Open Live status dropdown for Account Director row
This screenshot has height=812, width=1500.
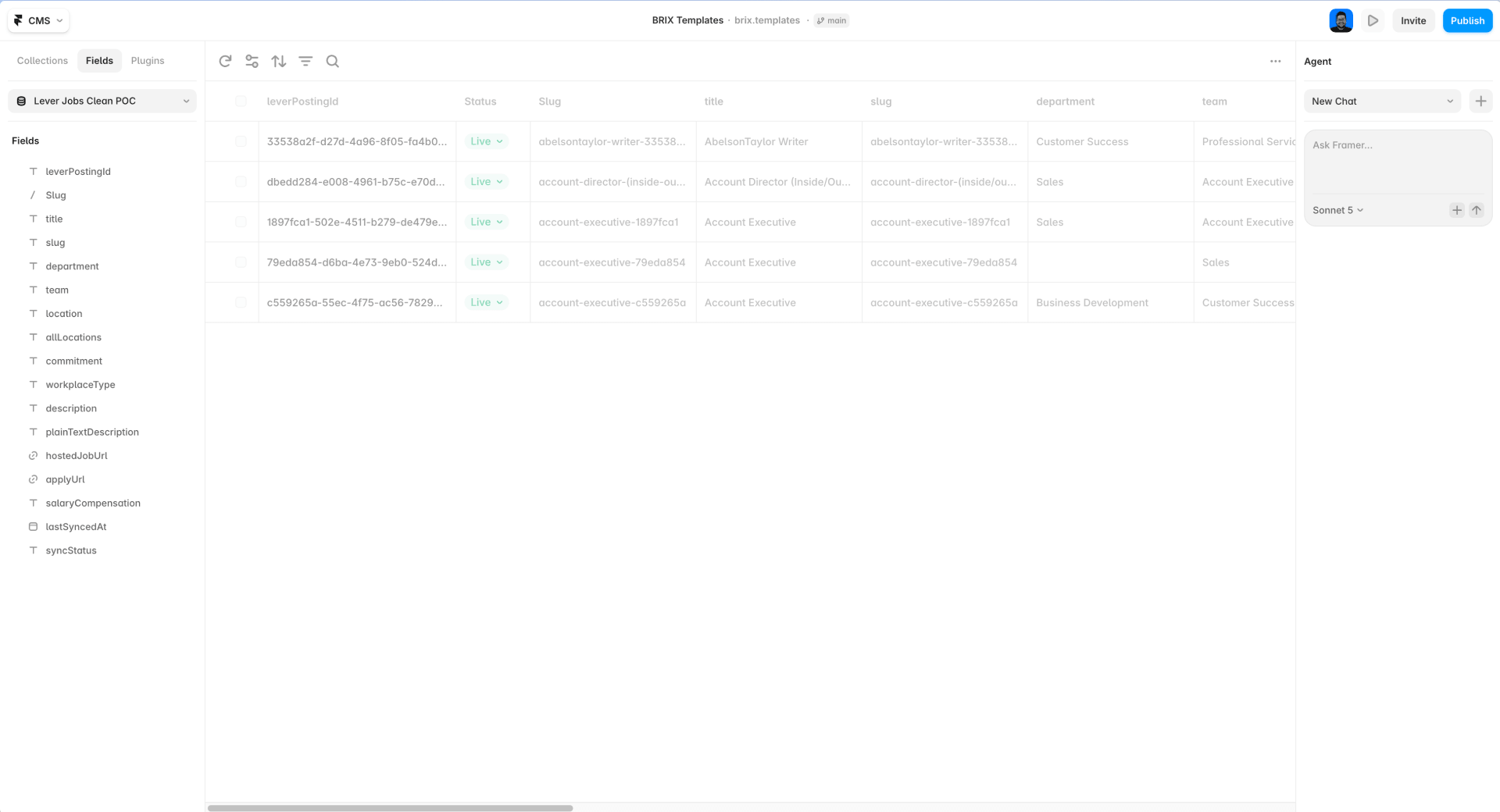[x=486, y=182]
